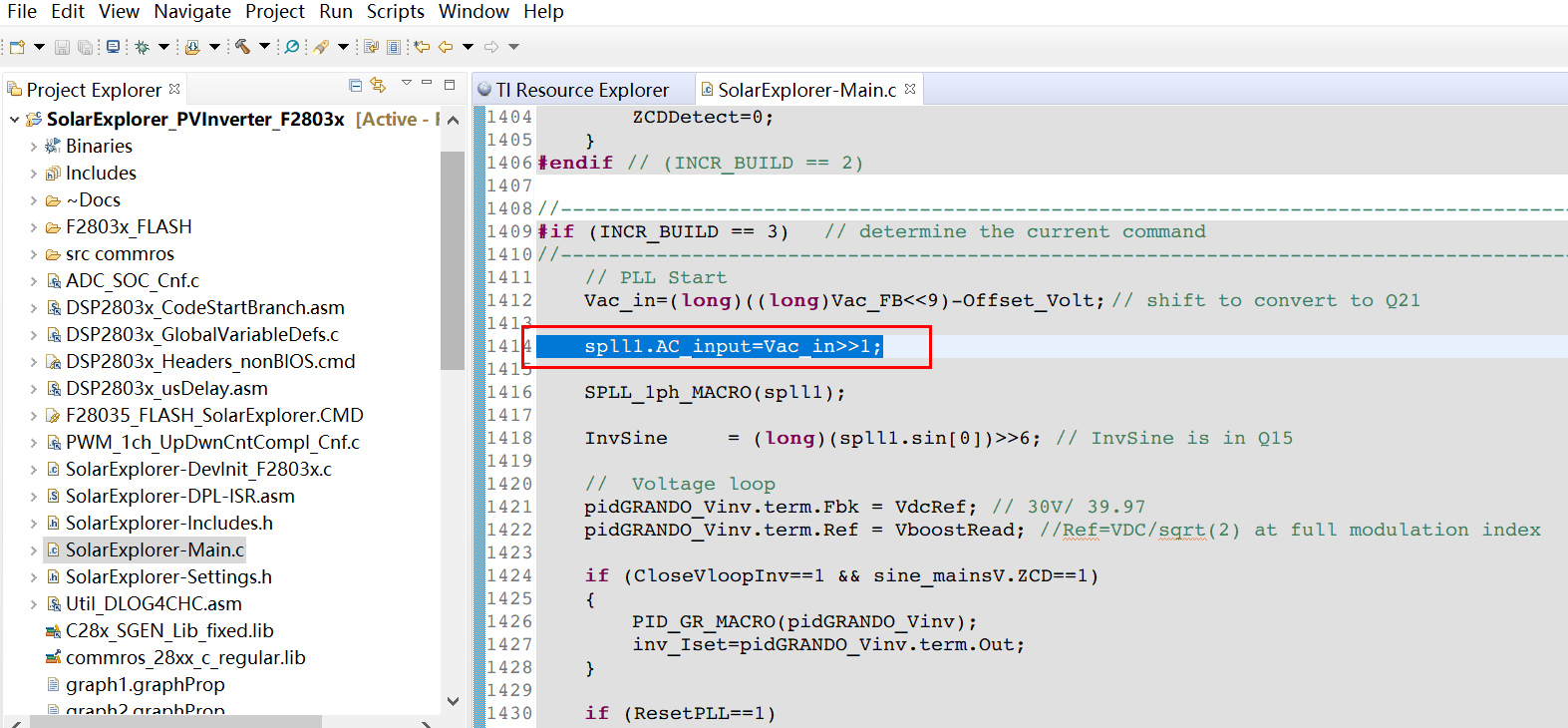Expand the SolarExplorer-Main.c tree node
Image resolution: width=1568 pixels, height=728 pixels.
[x=34, y=550]
